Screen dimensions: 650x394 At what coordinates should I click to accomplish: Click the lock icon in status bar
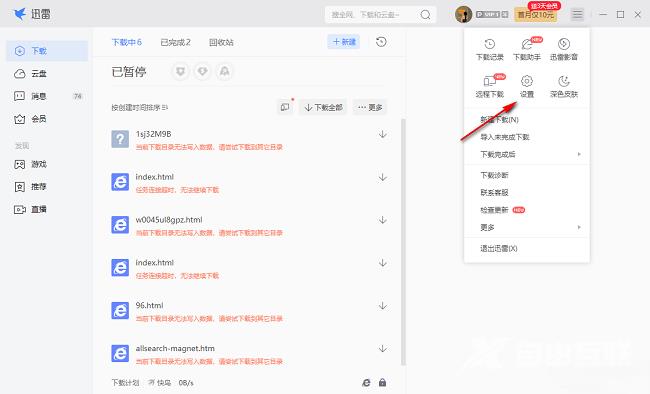[x=382, y=382]
